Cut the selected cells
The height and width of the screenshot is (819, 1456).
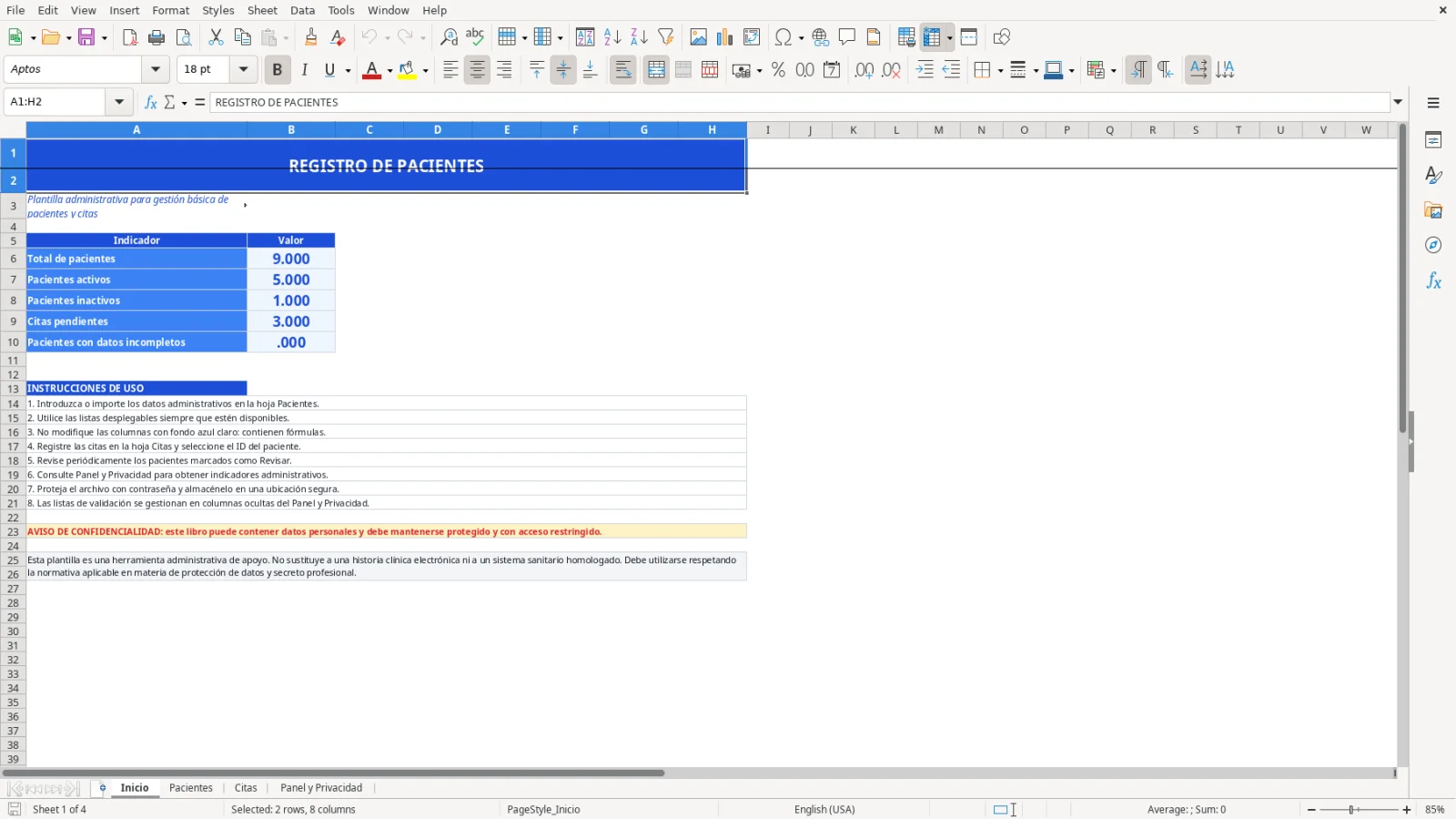pos(216,37)
